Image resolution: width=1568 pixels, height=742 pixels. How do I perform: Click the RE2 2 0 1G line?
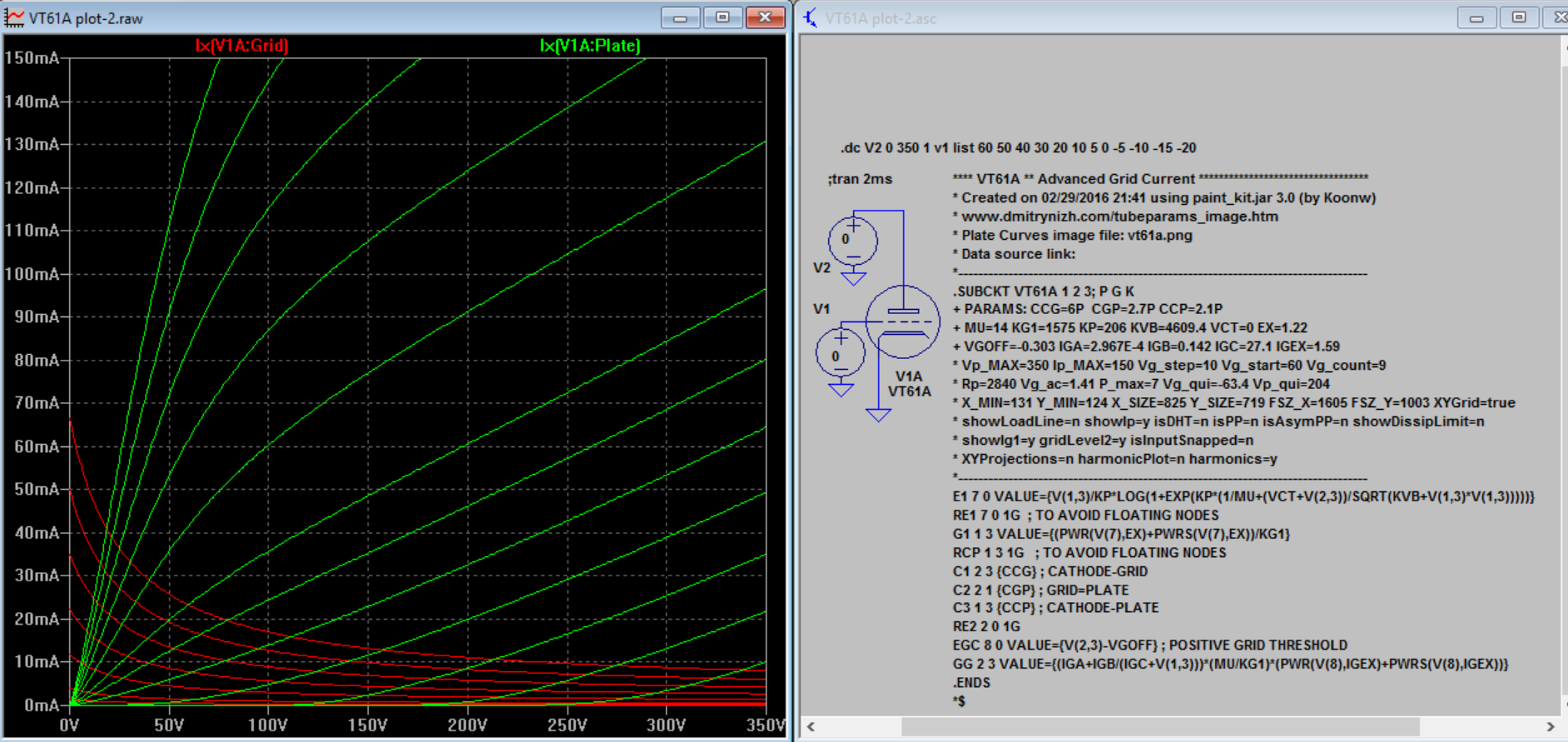pyautogui.click(x=986, y=626)
